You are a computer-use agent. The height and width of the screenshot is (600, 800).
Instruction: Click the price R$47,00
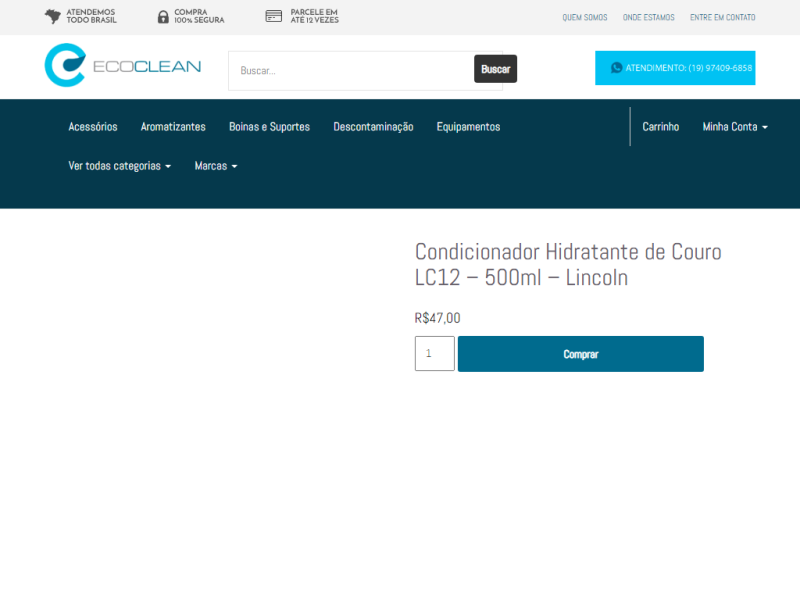tap(437, 318)
